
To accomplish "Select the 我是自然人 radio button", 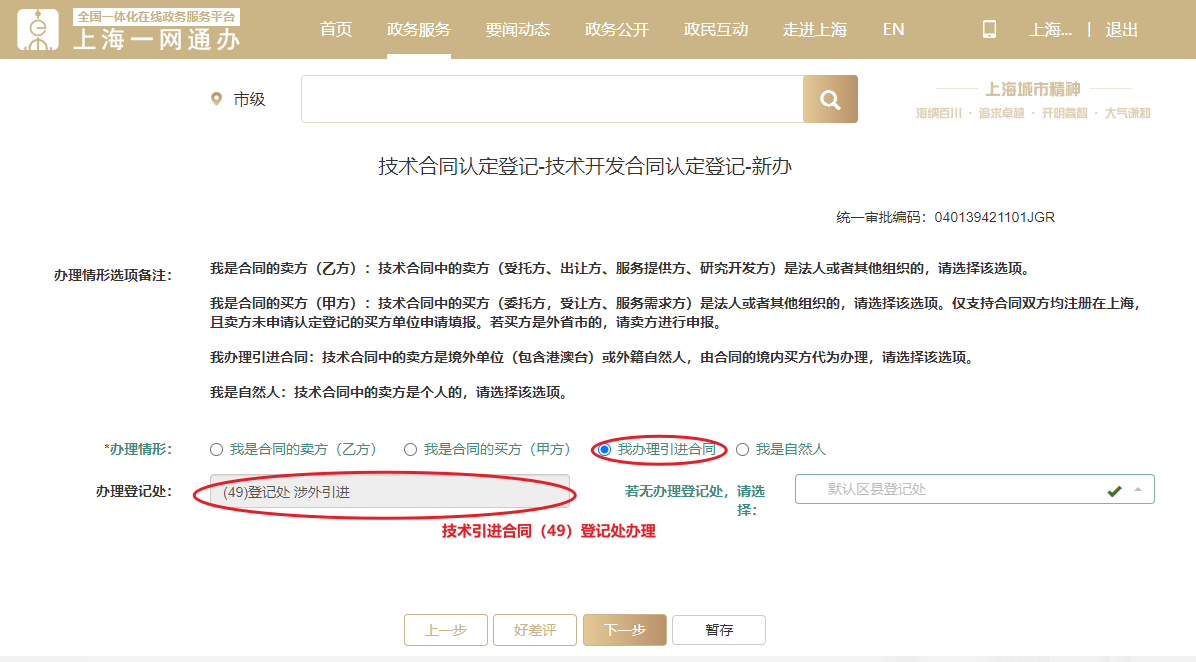I will 742,450.
